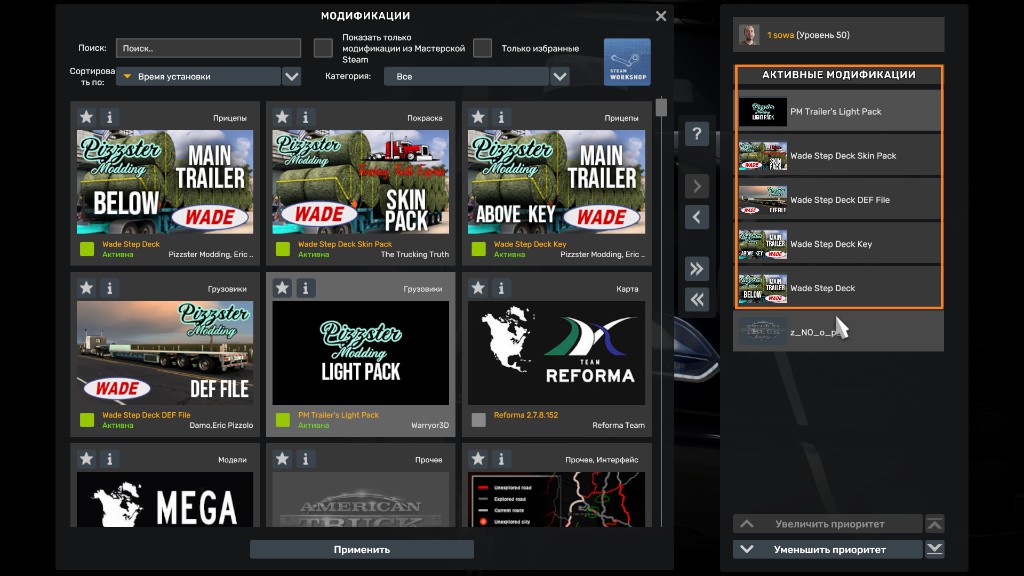1024x576 pixels.
Task: Move mod to lowest priority icon
Action: 935,549
